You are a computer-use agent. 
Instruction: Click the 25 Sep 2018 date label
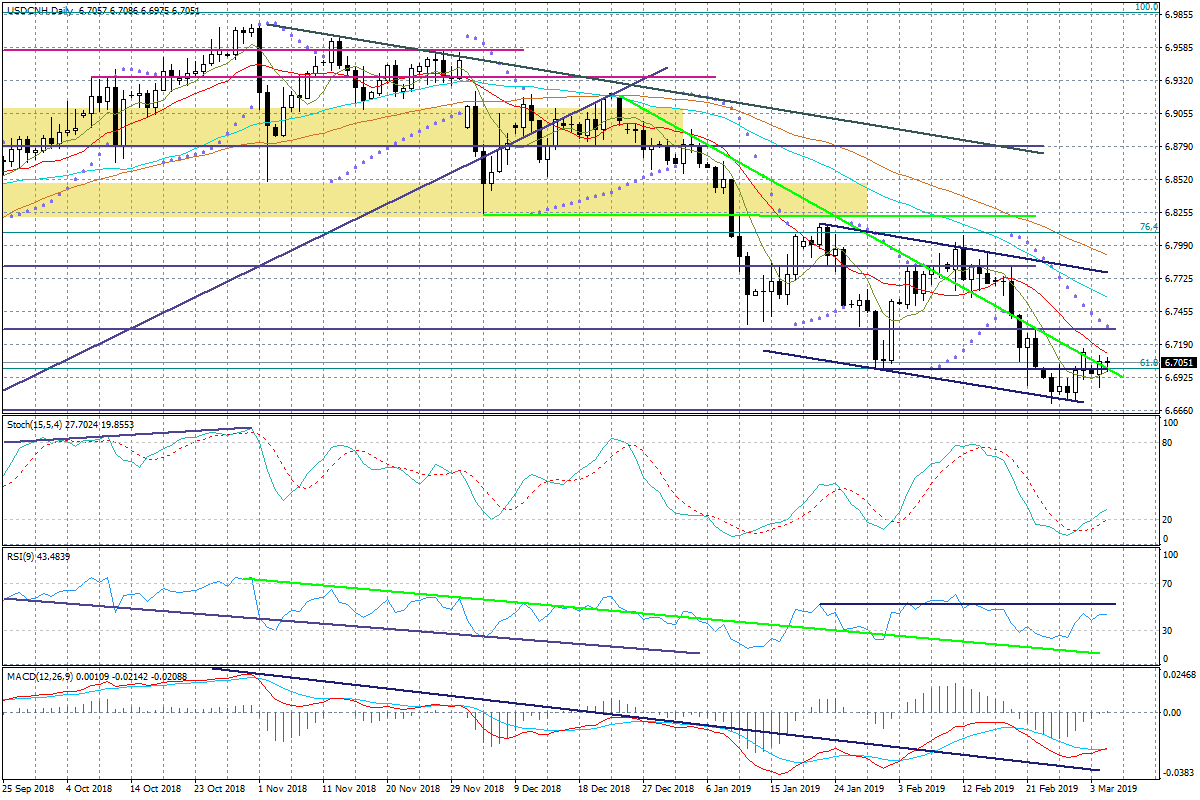(x=30, y=789)
